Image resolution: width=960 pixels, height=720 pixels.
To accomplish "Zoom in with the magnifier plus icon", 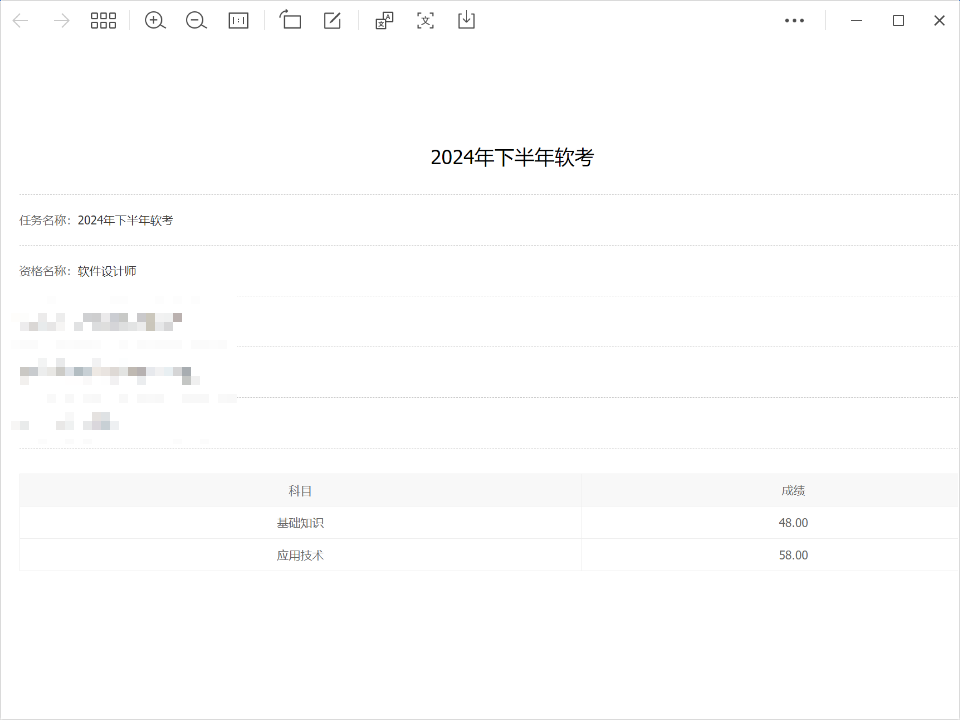I will (155, 20).
